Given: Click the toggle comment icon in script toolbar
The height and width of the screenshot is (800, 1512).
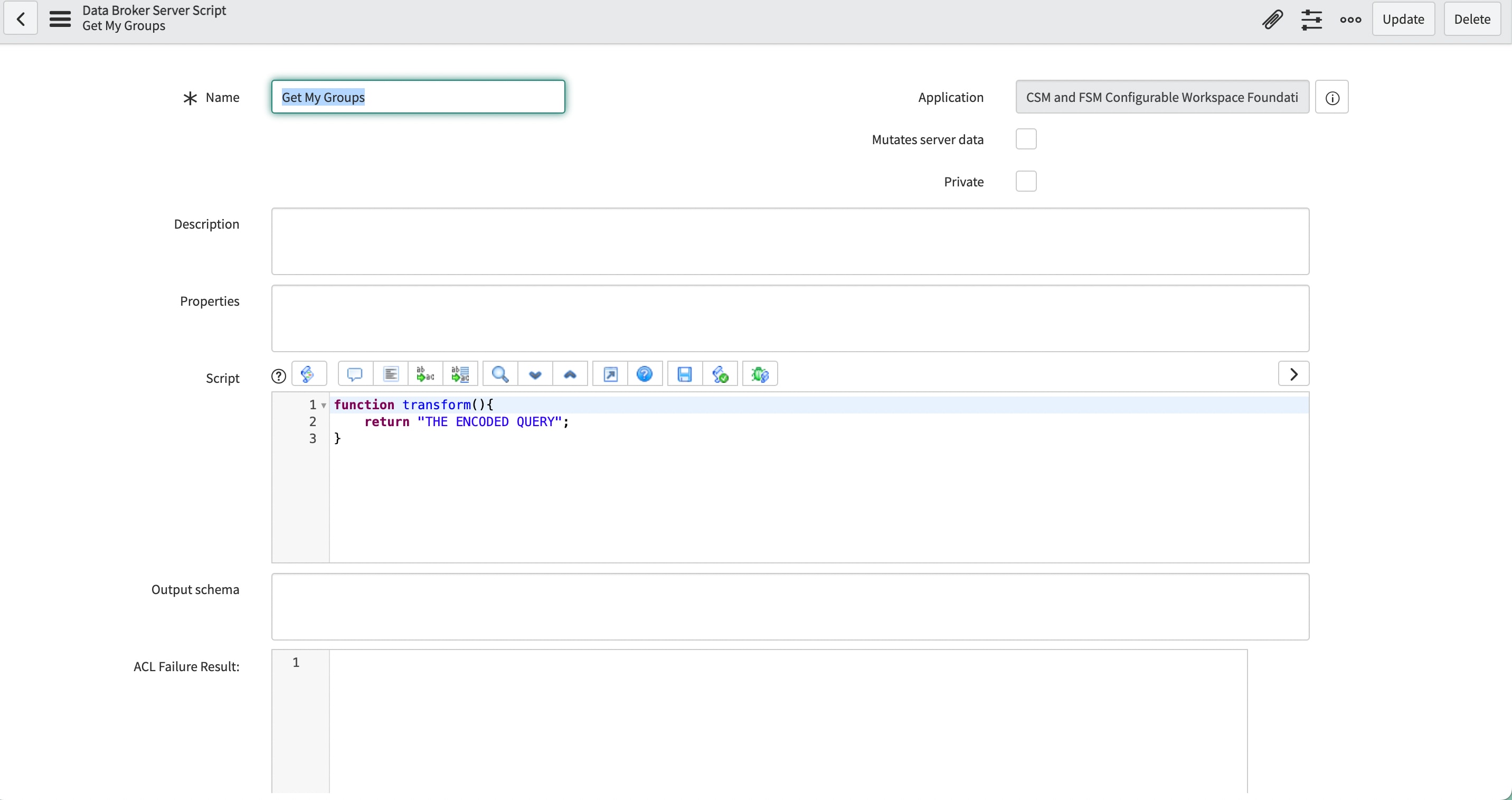Looking at the screenshot, I should (355, 374).
